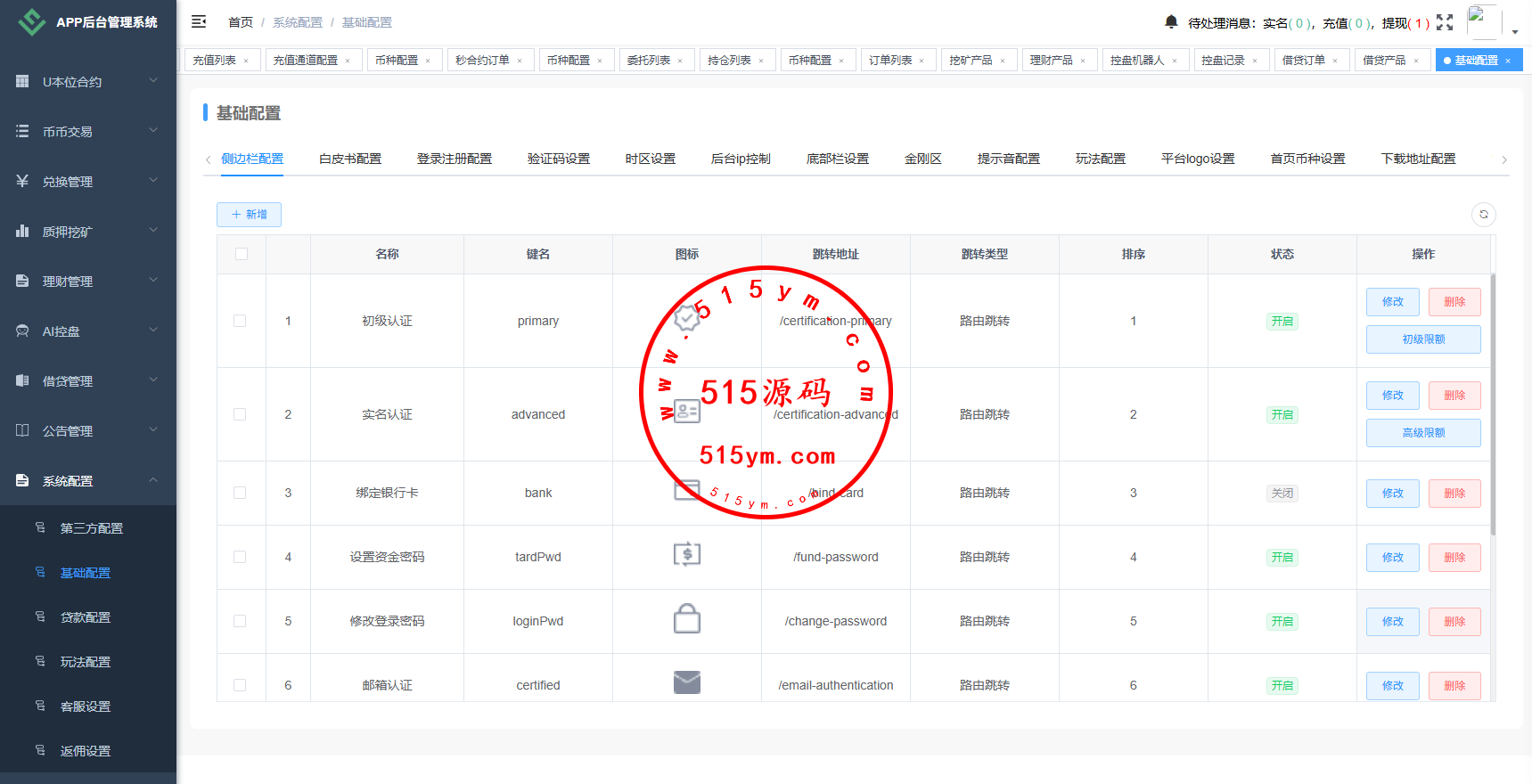Switch to the 白皮书配置 tab
Image resolution: width=1532 pixels, height=784 pixels.
coord(350,159)
